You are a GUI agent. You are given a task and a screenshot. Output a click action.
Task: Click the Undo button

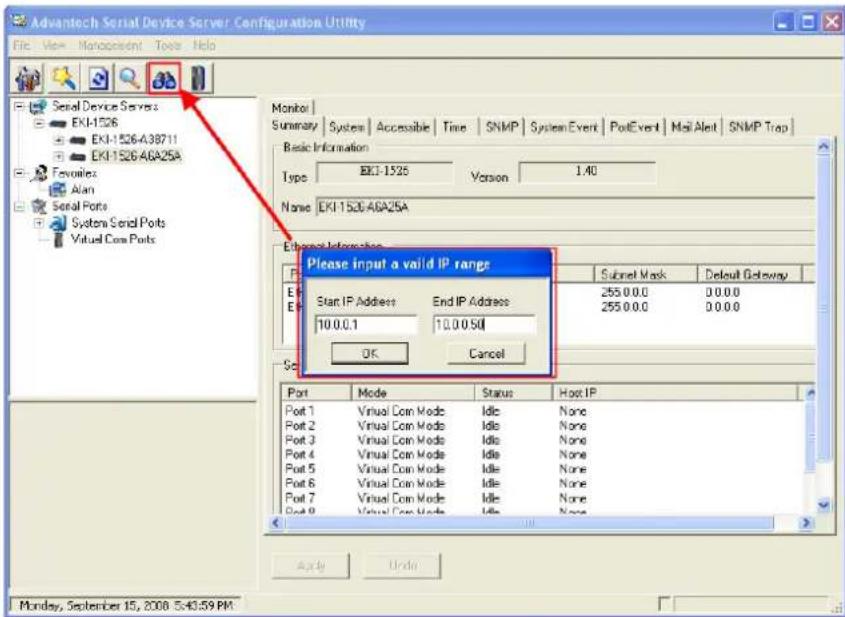tap(402, 566)
